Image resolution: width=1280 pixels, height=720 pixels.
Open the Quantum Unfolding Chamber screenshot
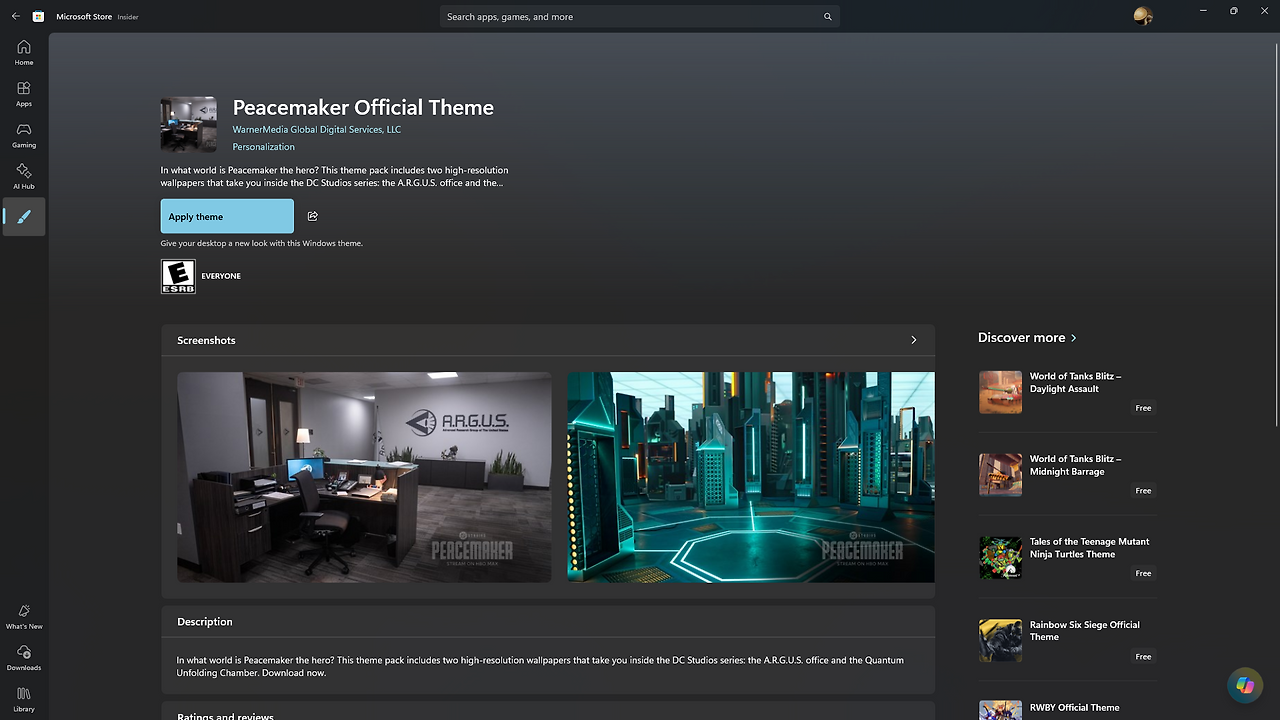(x=751, y=477)
